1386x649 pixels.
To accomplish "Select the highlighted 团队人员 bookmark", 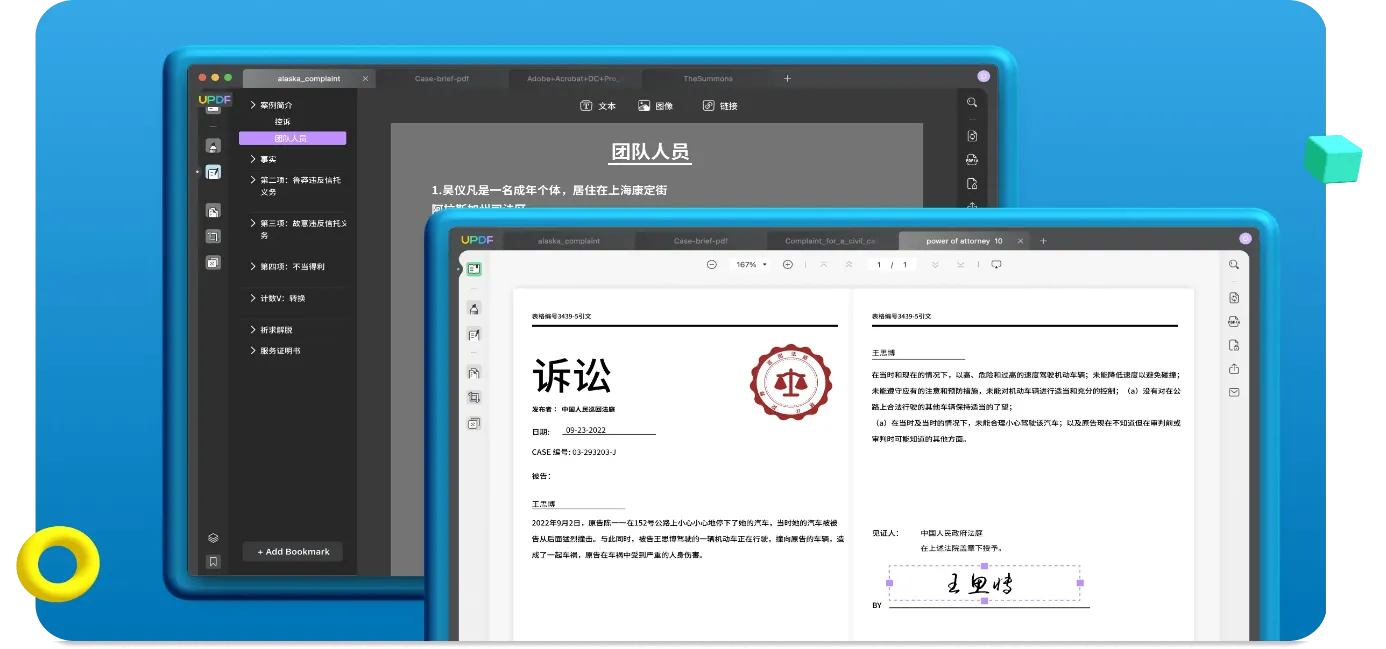I will pyautogui.click(x=292, y=138).
